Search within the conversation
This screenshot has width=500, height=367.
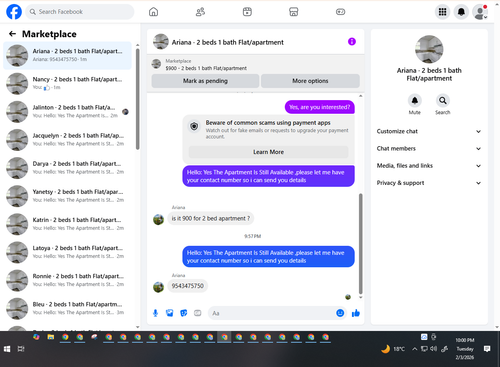coord(443,100)
